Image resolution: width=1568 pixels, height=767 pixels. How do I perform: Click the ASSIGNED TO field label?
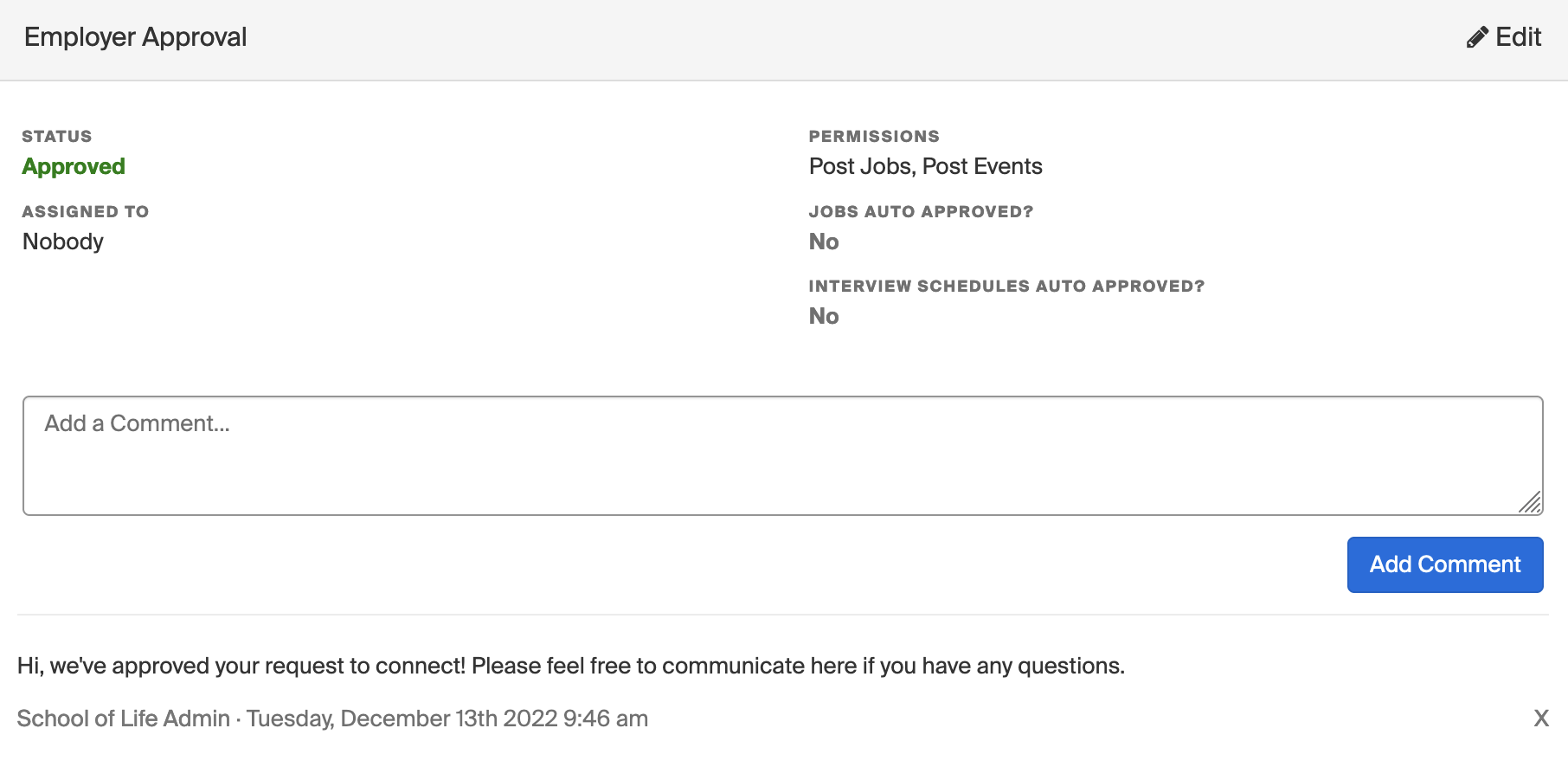click(86, 211)
